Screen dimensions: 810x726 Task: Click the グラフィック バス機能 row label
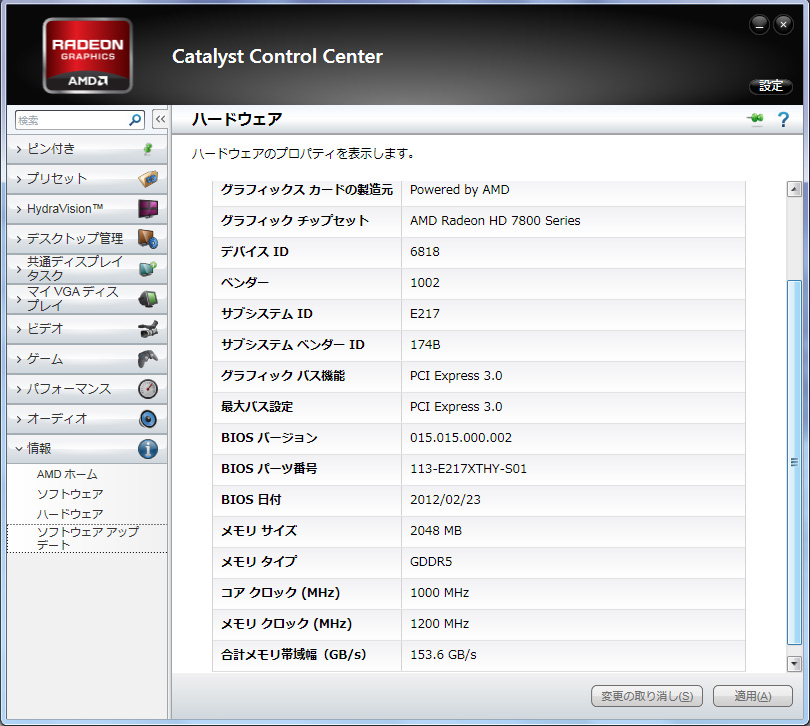[283, 376]
